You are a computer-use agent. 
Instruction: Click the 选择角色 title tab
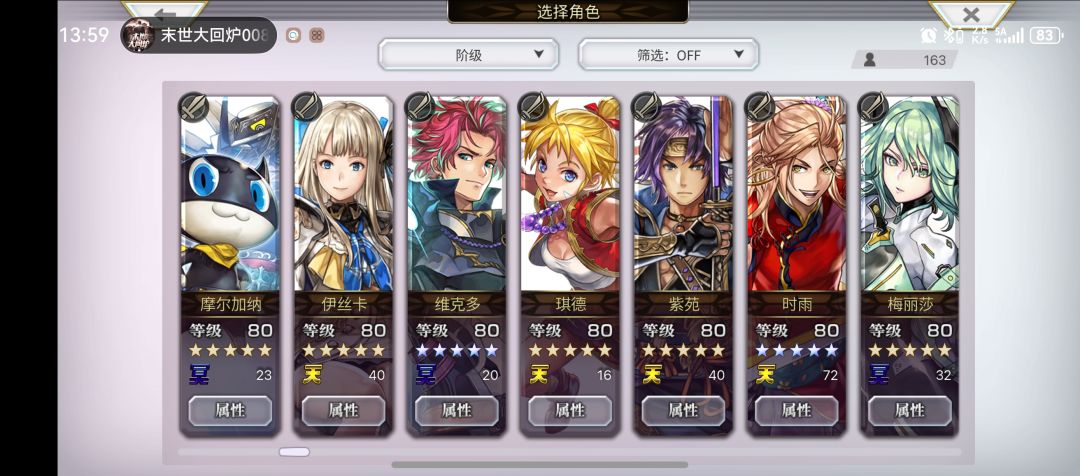568,12
